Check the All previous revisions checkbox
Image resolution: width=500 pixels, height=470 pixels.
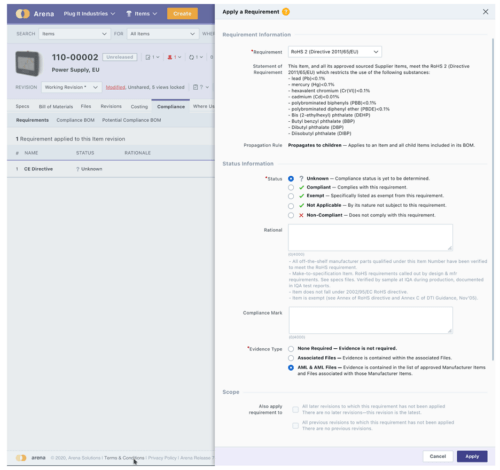pyautogui.click(x=295, y=425)
